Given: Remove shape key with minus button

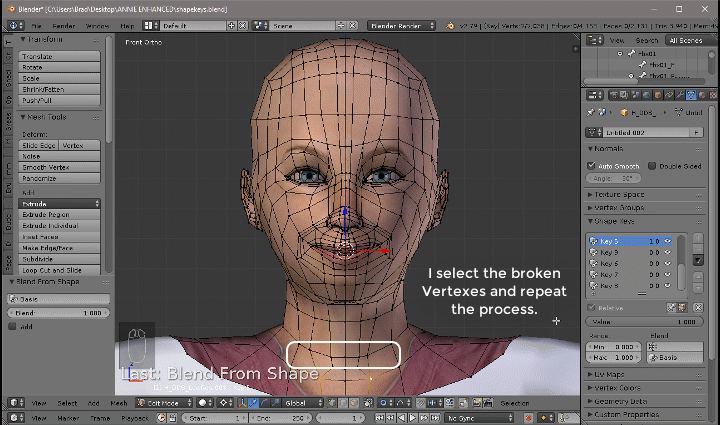Looking at the screenshot, I should (698, 250).
